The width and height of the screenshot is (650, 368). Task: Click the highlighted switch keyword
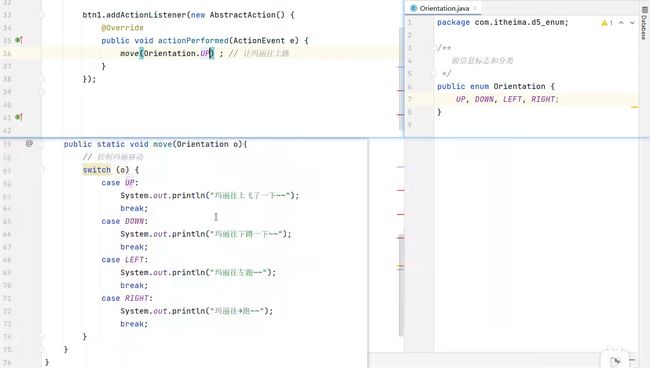(x=97, y=169)
